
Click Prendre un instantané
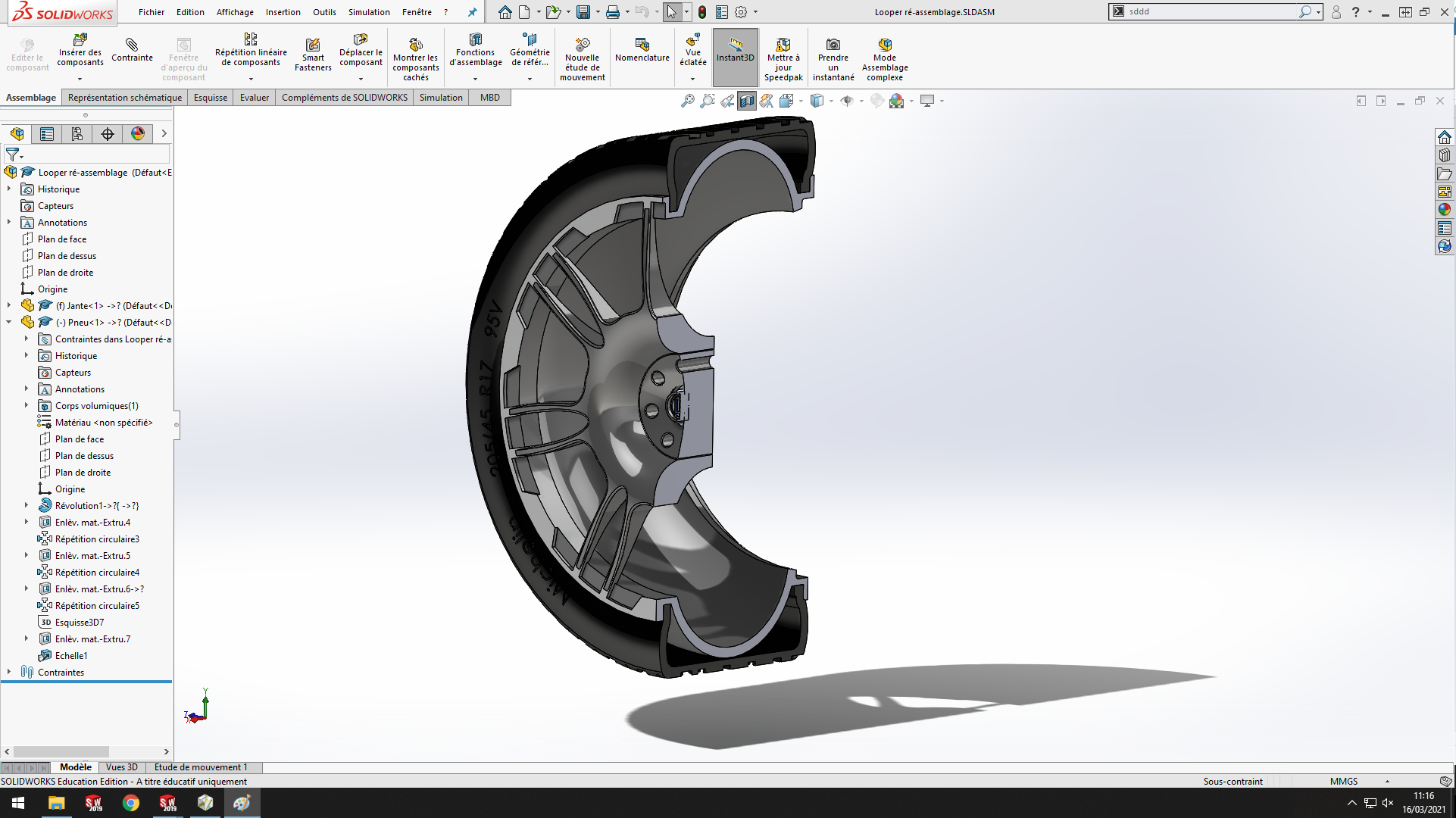(833, 57)
